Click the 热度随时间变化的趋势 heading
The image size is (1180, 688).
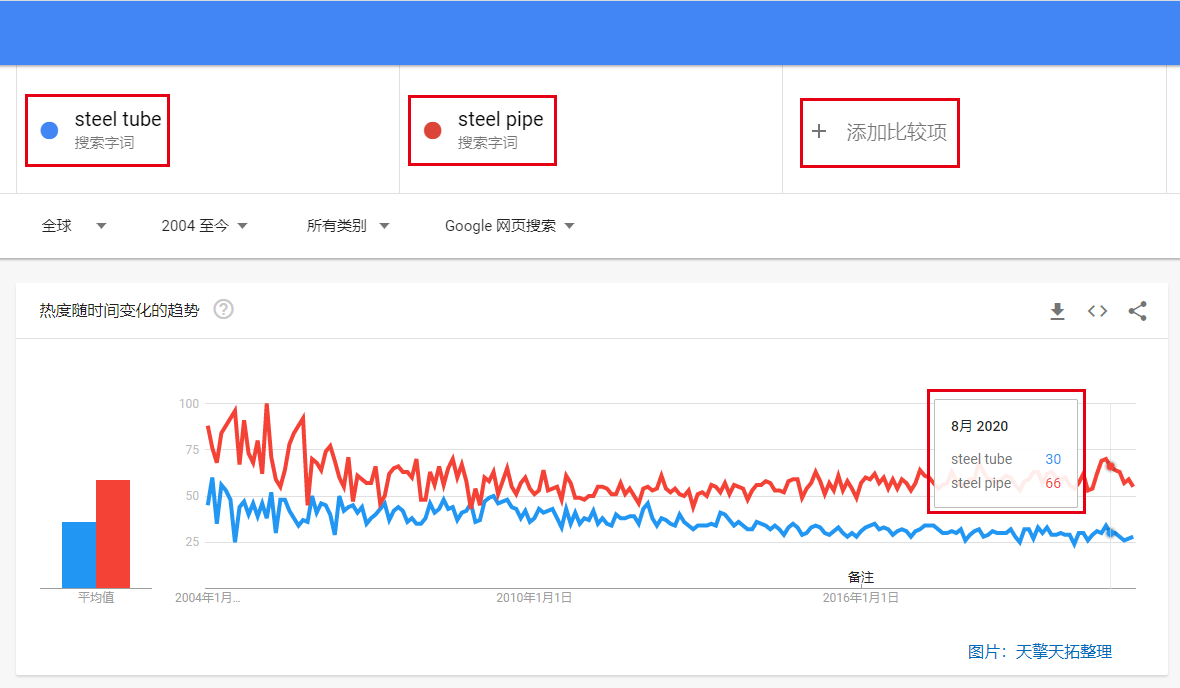click(x=119, y=310)
